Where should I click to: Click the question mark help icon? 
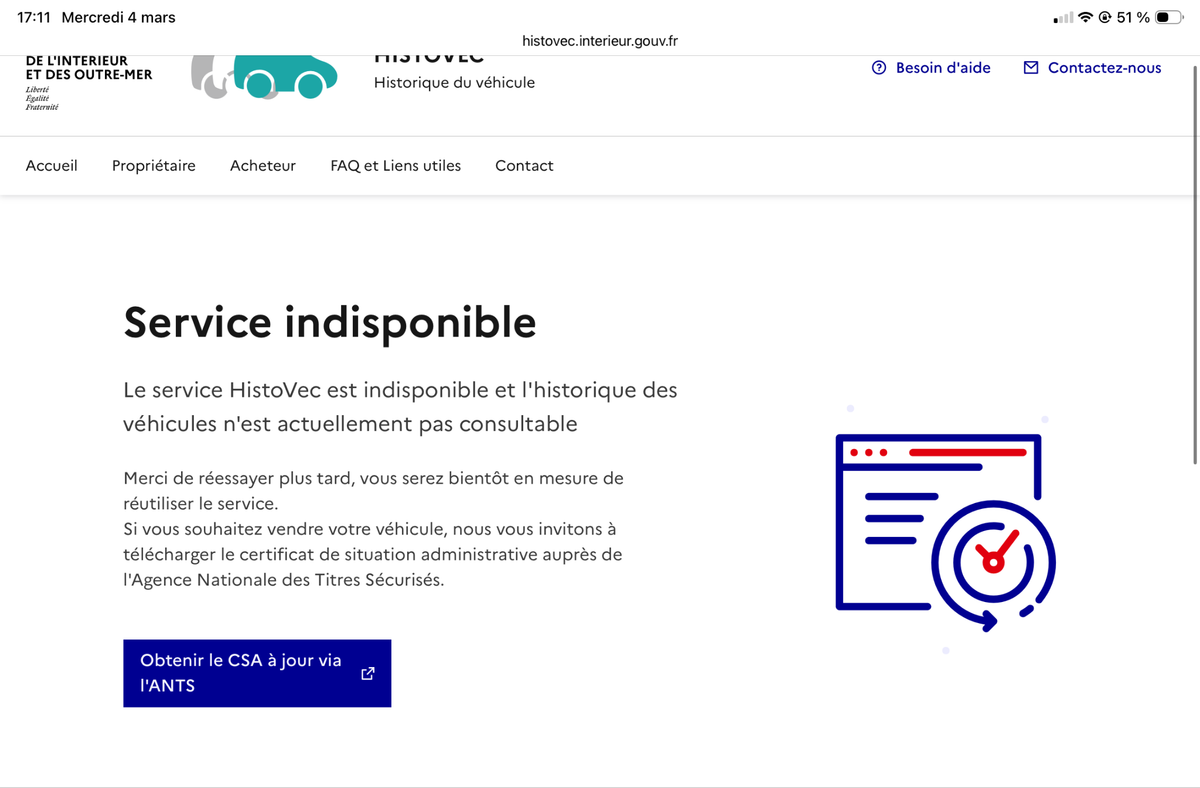click(x=879, y=68)
